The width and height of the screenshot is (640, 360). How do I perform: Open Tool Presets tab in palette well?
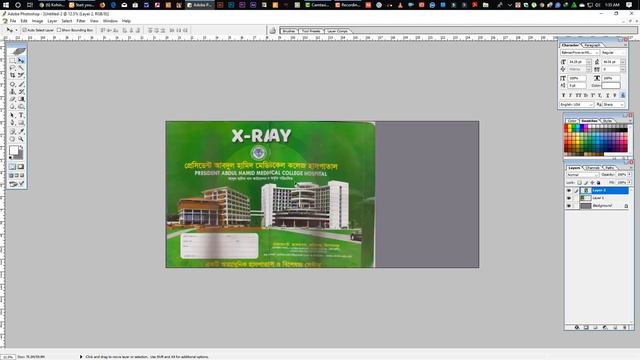(311, 31)
